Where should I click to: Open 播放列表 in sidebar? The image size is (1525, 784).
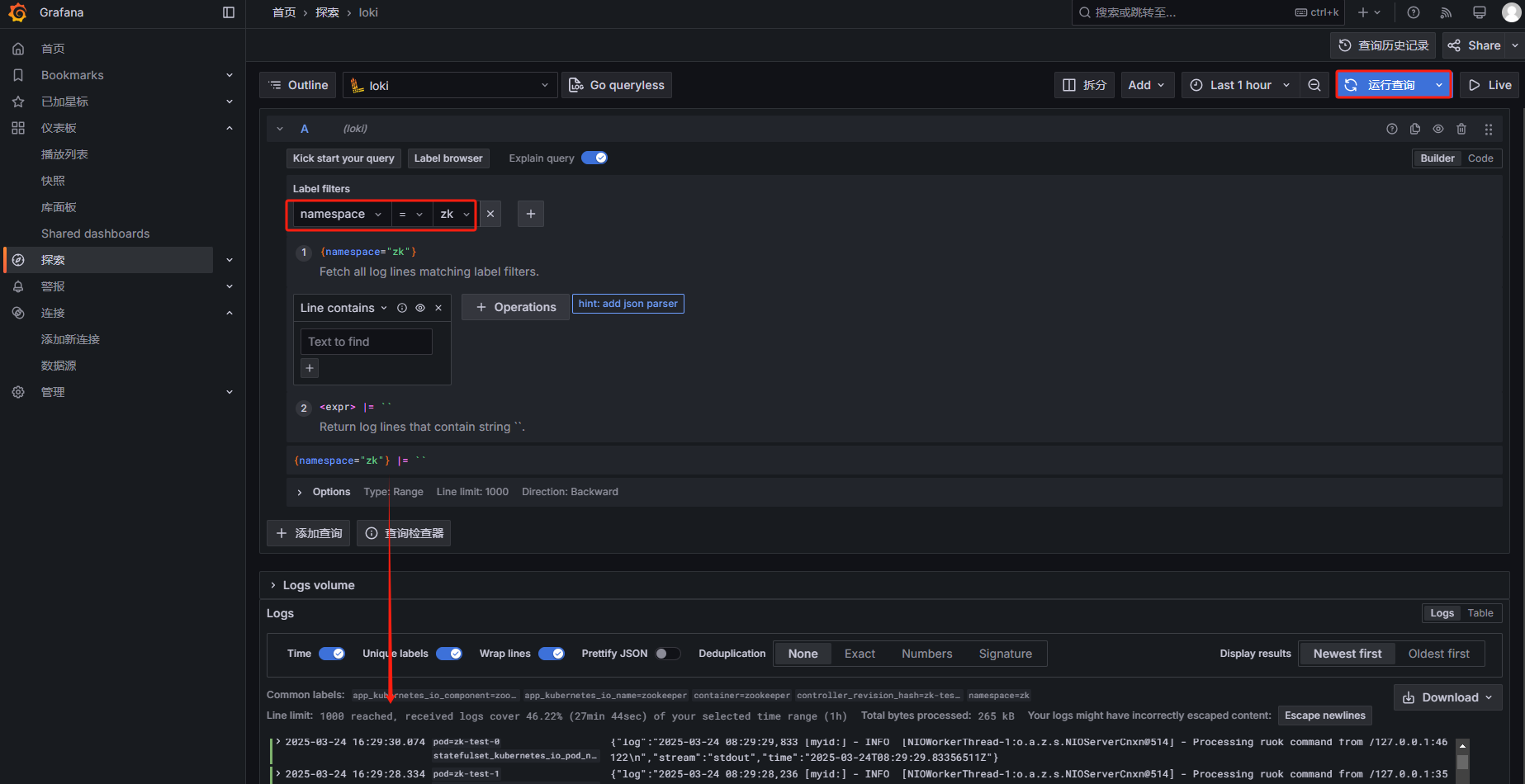64,154
